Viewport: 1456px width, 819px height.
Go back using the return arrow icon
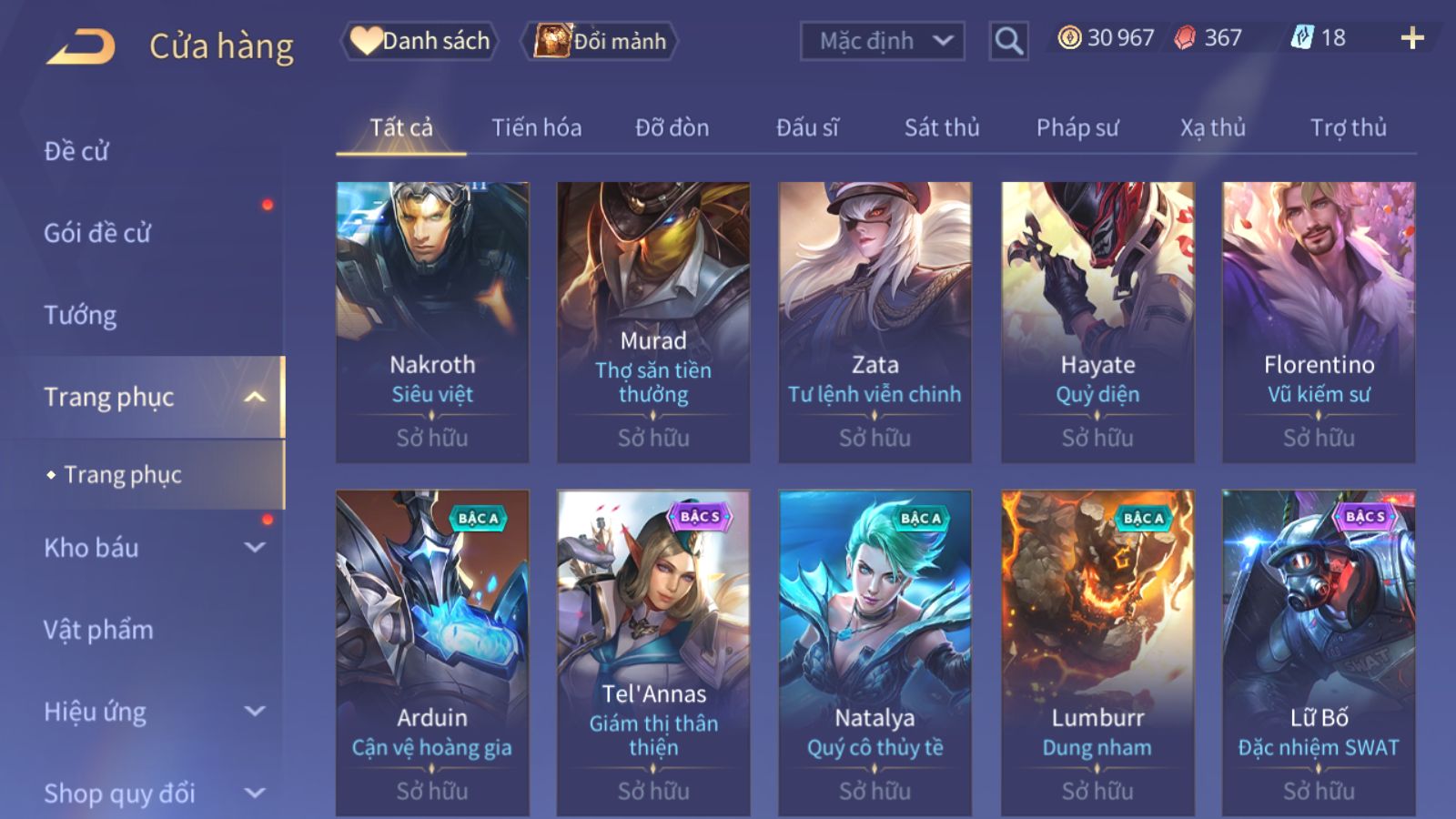pyautogui.click(x=81, y=46)
